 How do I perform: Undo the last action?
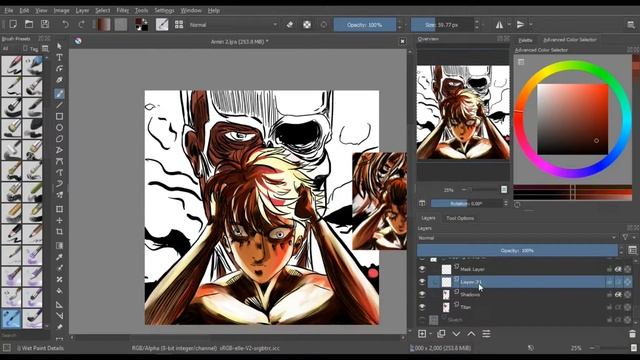pyautogui.click(x=65, y=24)
